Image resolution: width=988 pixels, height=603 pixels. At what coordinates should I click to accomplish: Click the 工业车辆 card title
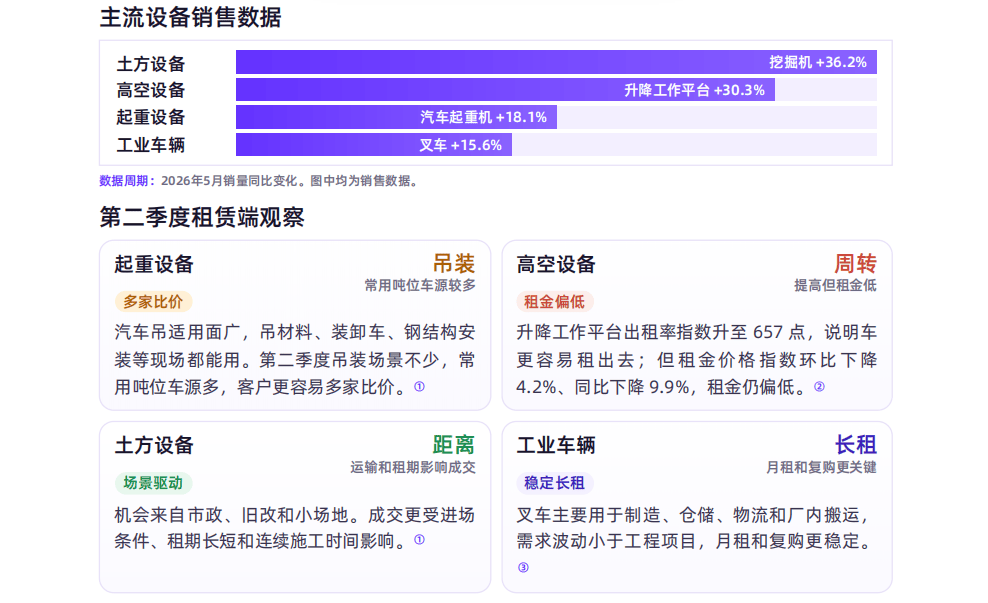(556, 445)
